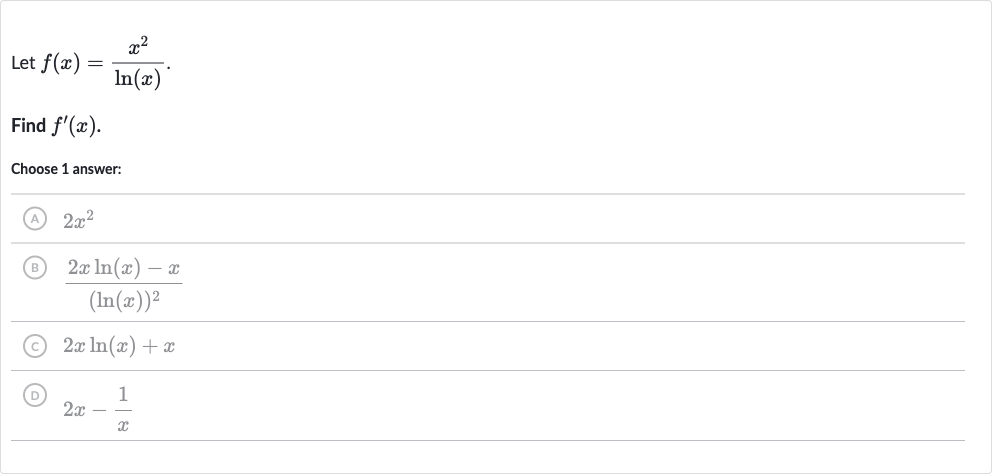Select radio button D
The width and height of the screenshot is (992, 474).
(35, 396)
